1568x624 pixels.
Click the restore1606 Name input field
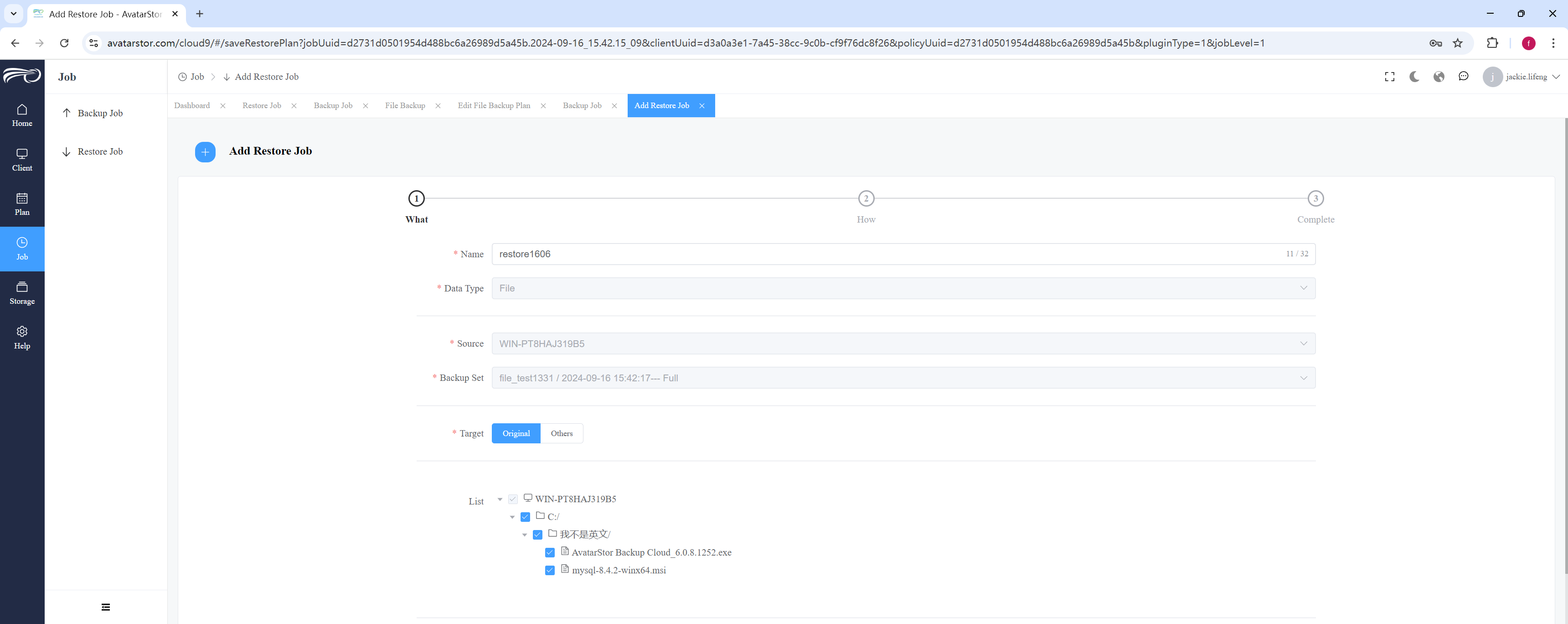point(903,254)
